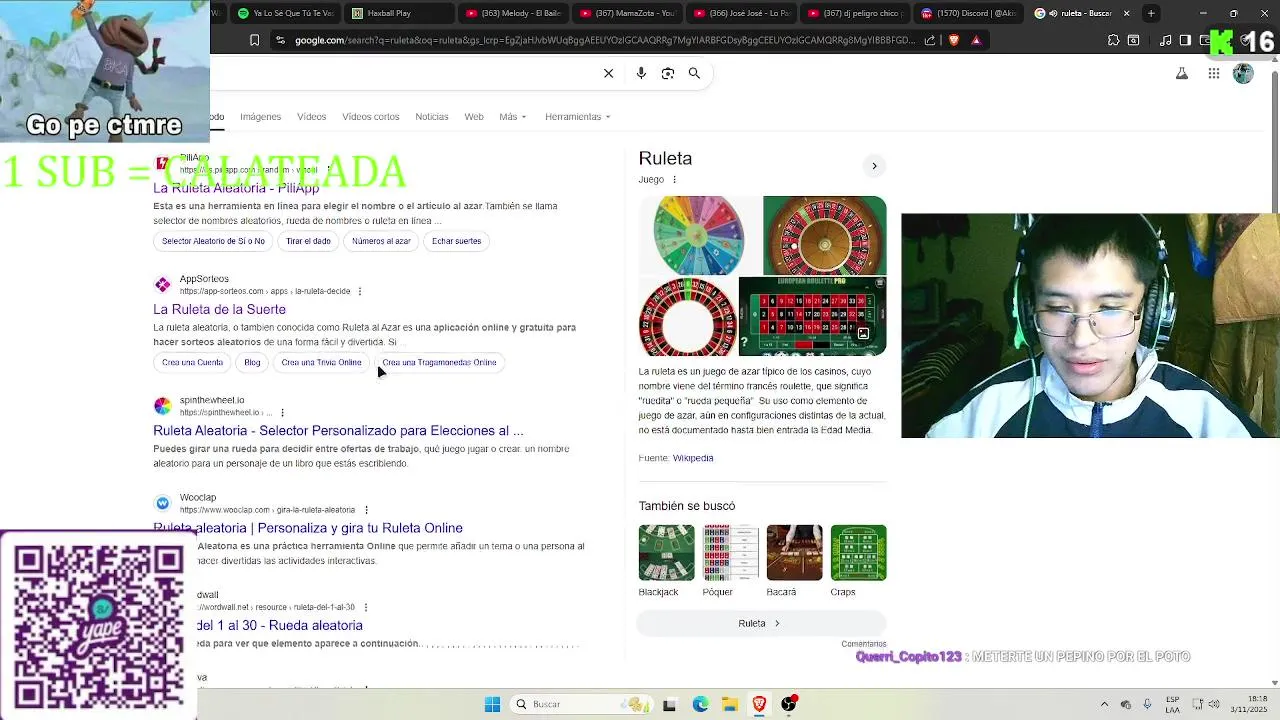
Task: Click the Ruleta more button with arrow
Action: 759,623
